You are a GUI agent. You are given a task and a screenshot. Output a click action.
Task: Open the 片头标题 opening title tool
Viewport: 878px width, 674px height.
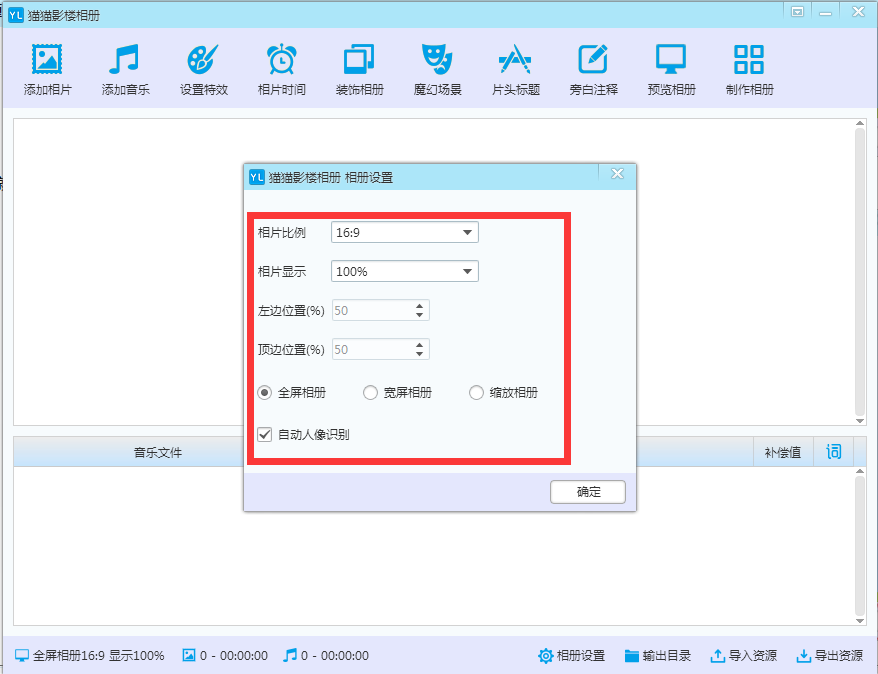point(515,69)
